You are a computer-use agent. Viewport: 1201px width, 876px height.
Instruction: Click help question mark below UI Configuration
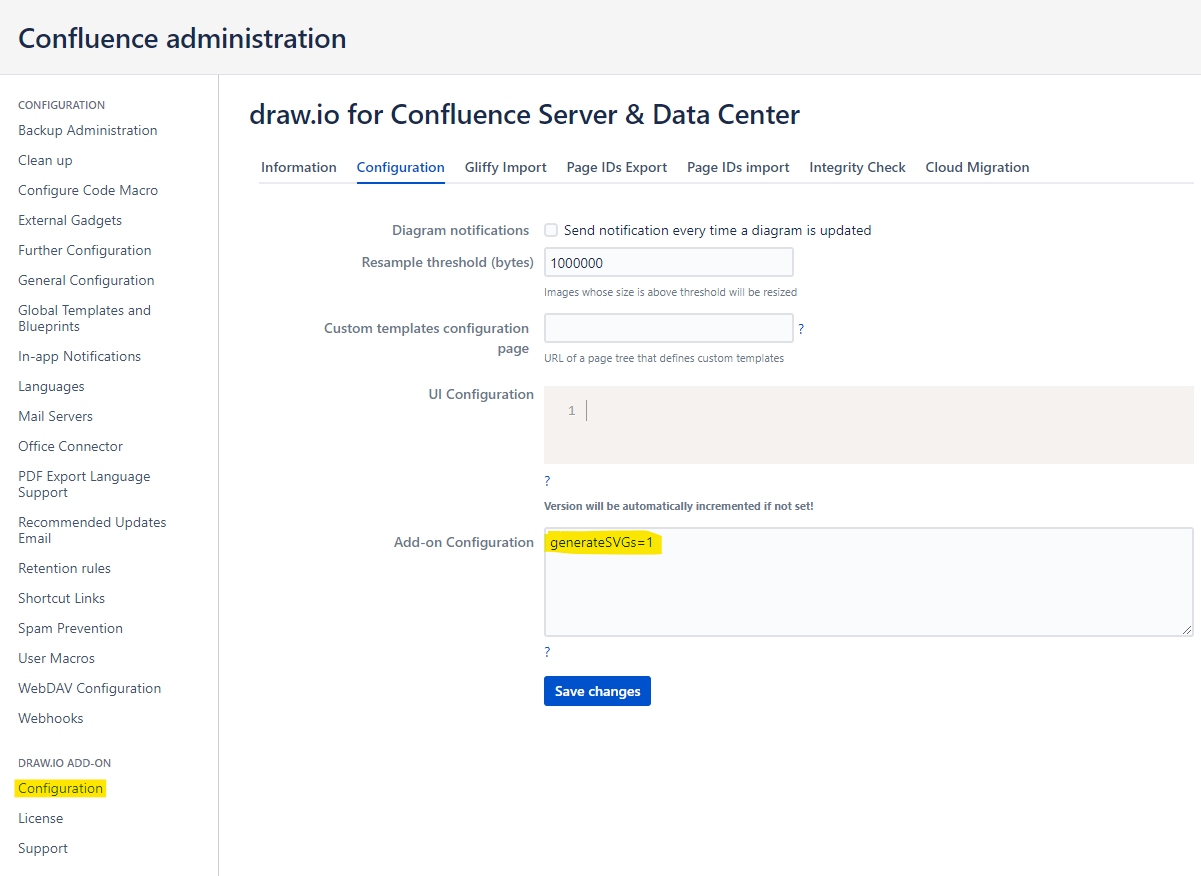point(547,481)
